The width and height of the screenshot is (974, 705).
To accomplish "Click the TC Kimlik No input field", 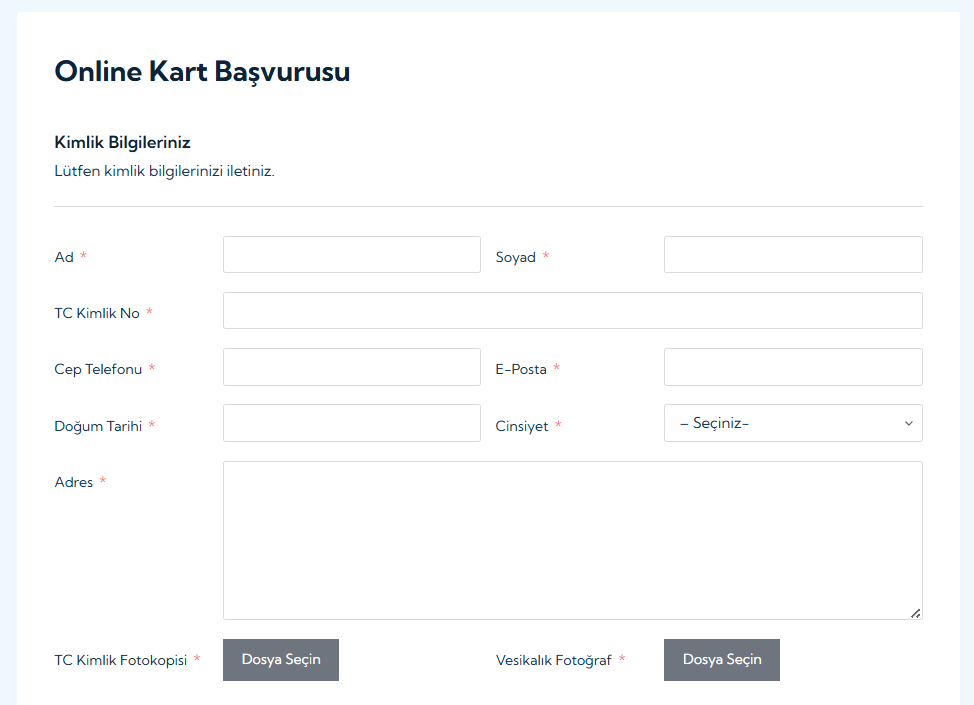I will click(572, 311).
